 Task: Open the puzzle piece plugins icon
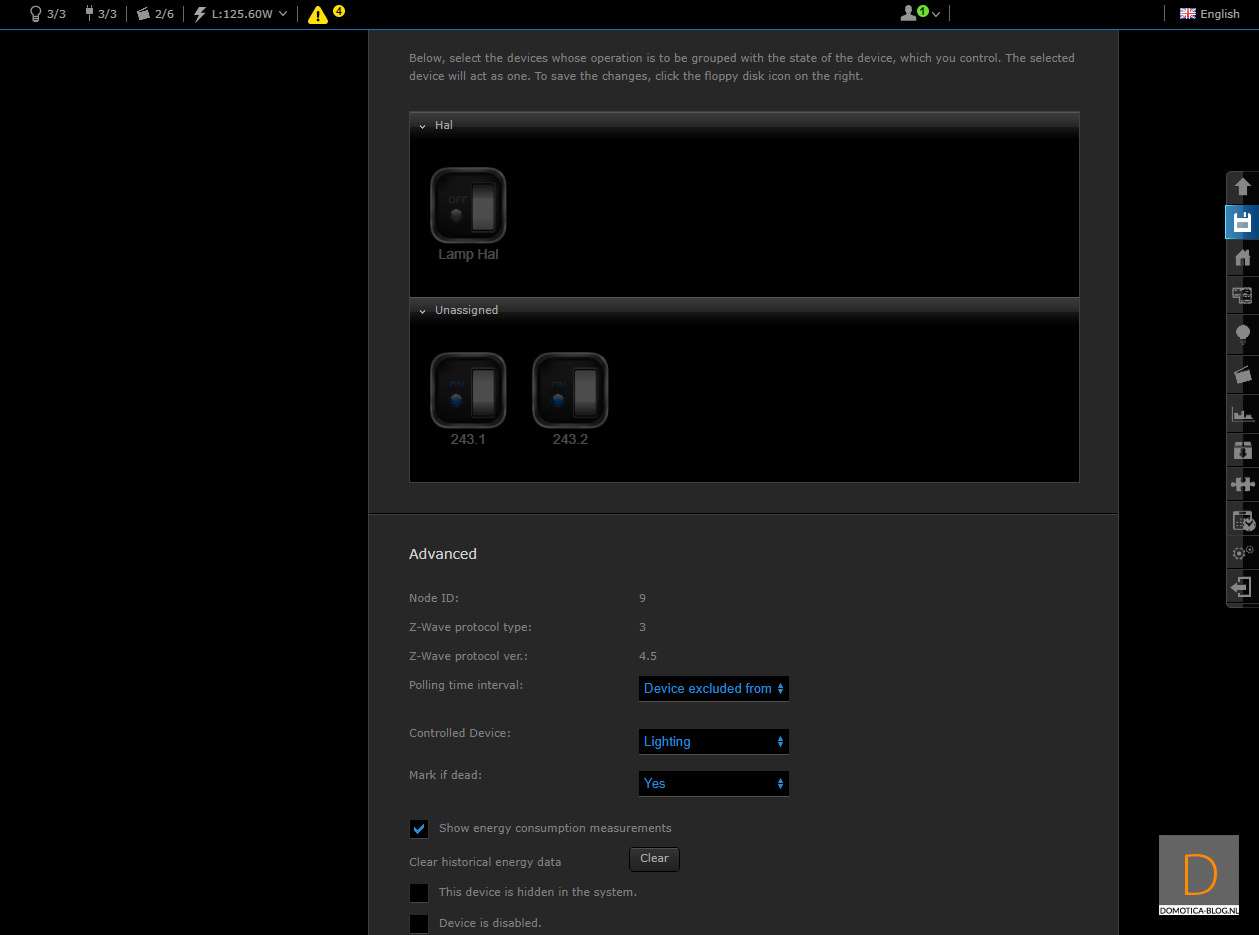tap(1242, 484)
